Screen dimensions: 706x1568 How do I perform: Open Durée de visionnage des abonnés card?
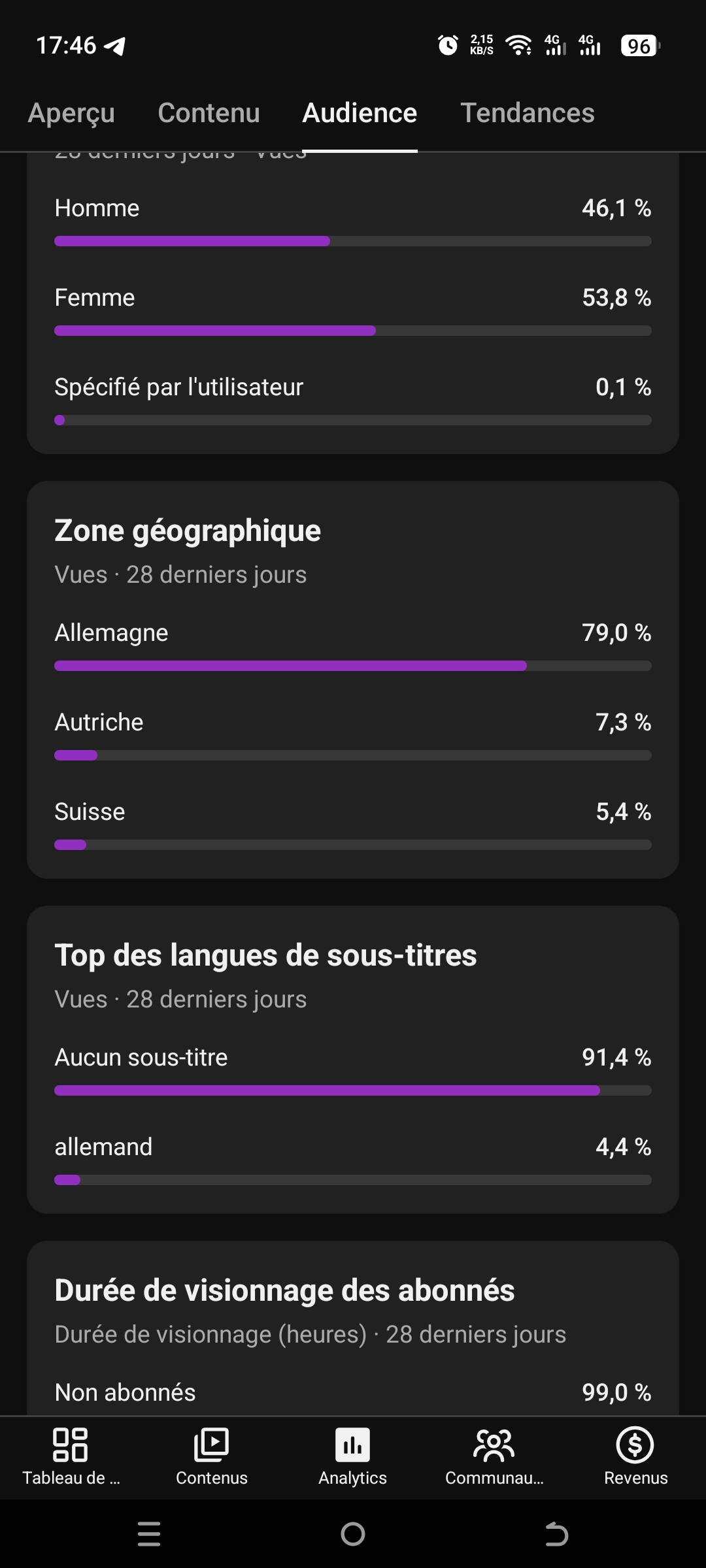(353, 1328)
